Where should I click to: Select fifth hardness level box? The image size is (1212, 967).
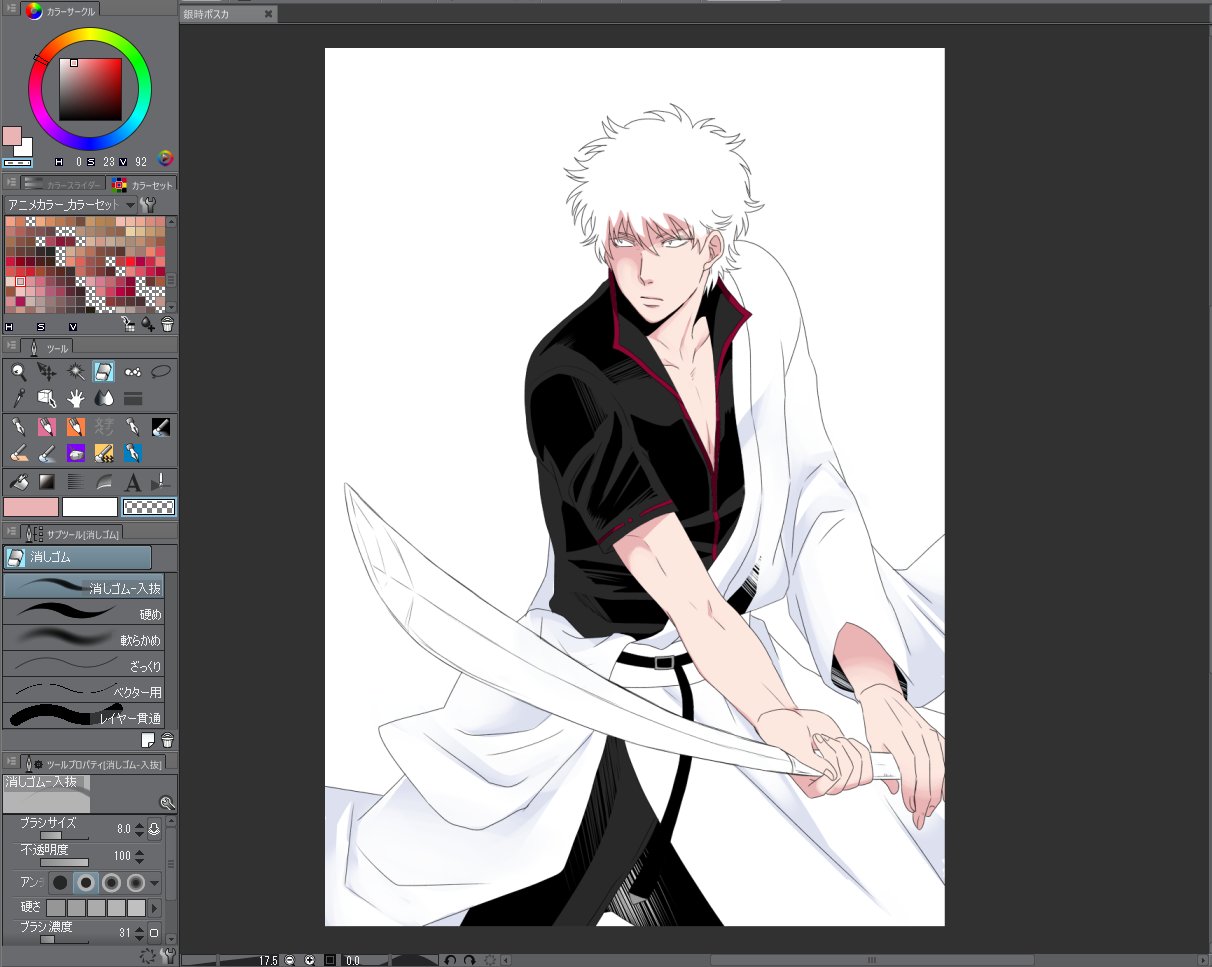(136, 907)
